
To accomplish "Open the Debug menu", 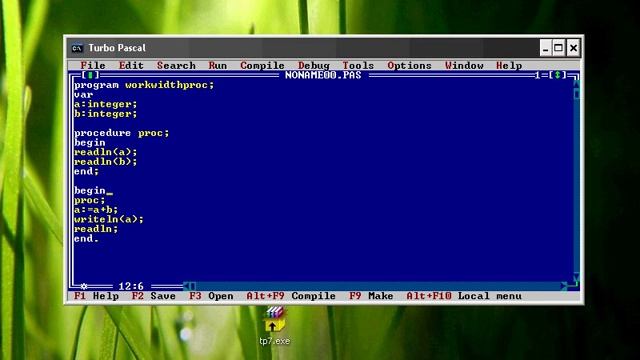I will tap(314, 65).
